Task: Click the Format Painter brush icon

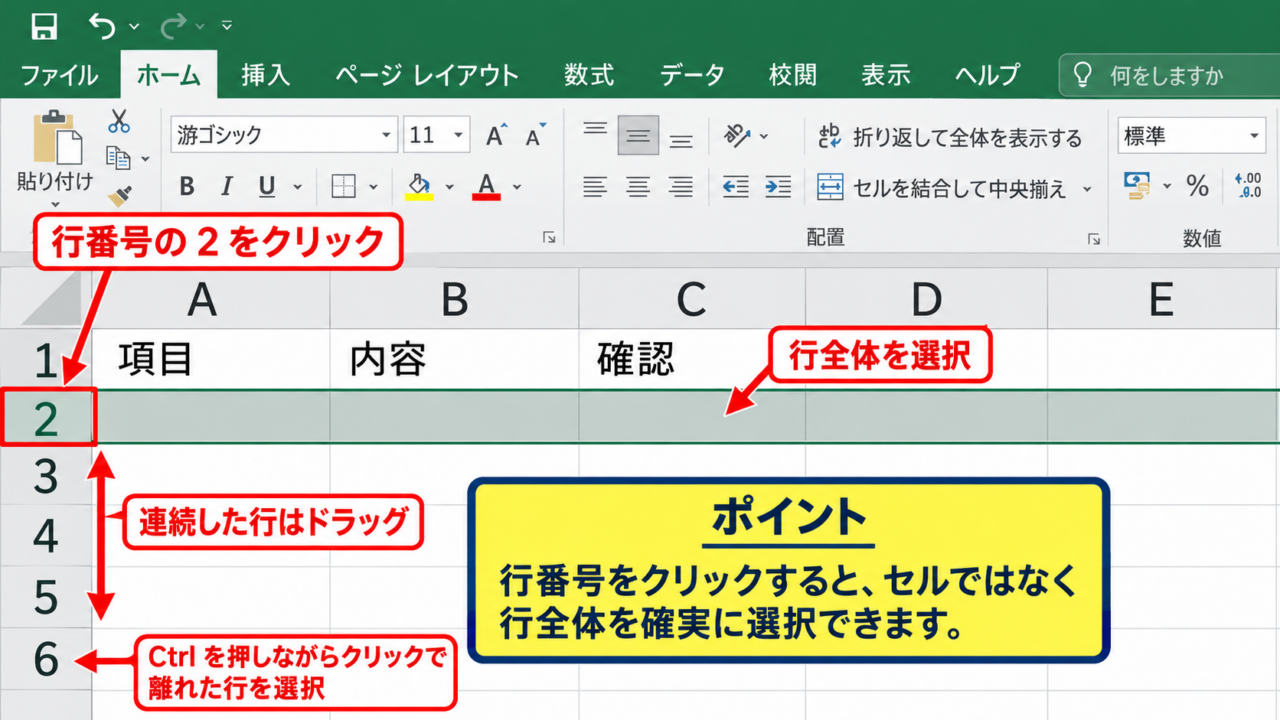Action: (120, 197)
